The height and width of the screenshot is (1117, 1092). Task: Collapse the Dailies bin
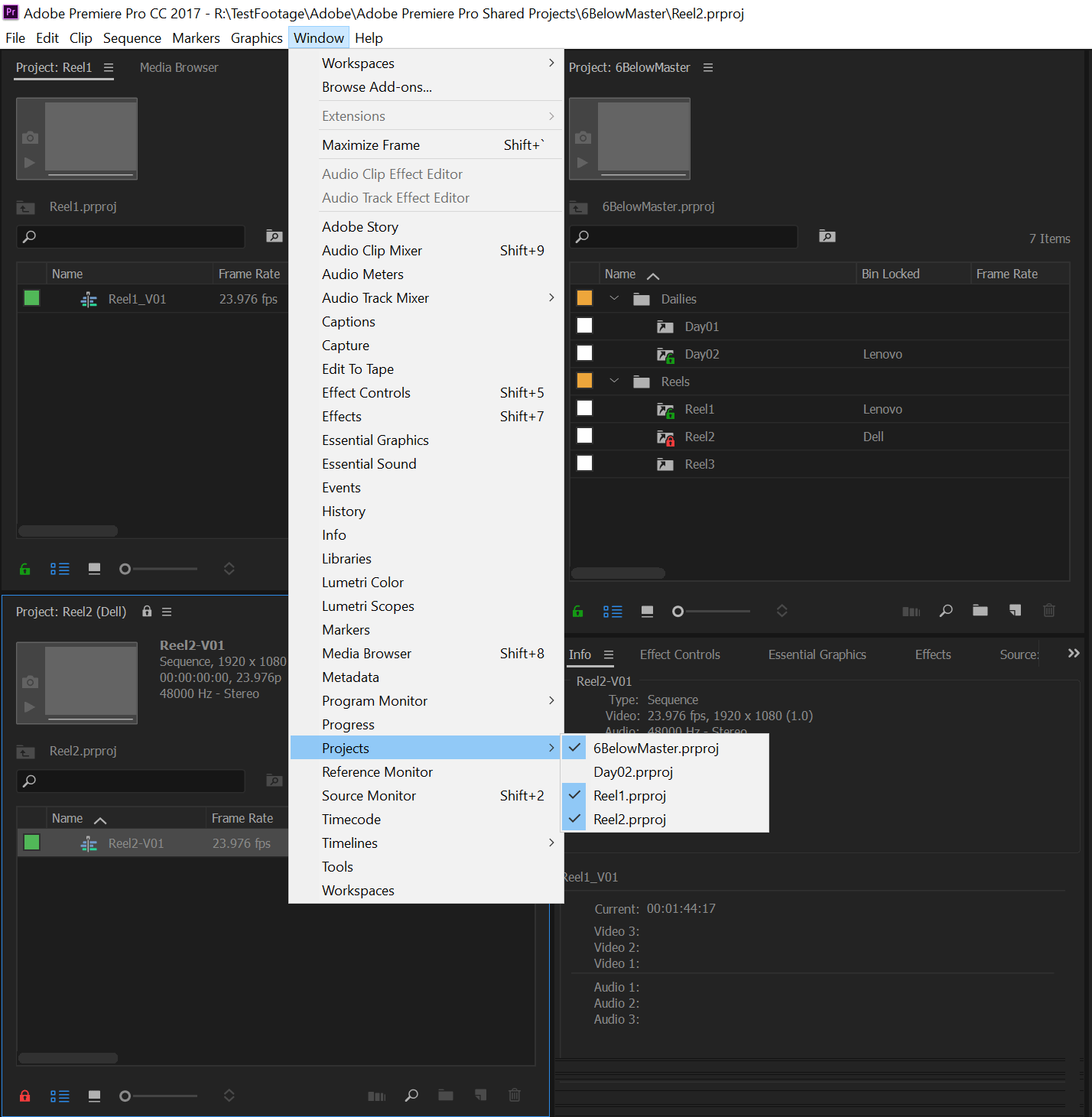click(614, 298)
